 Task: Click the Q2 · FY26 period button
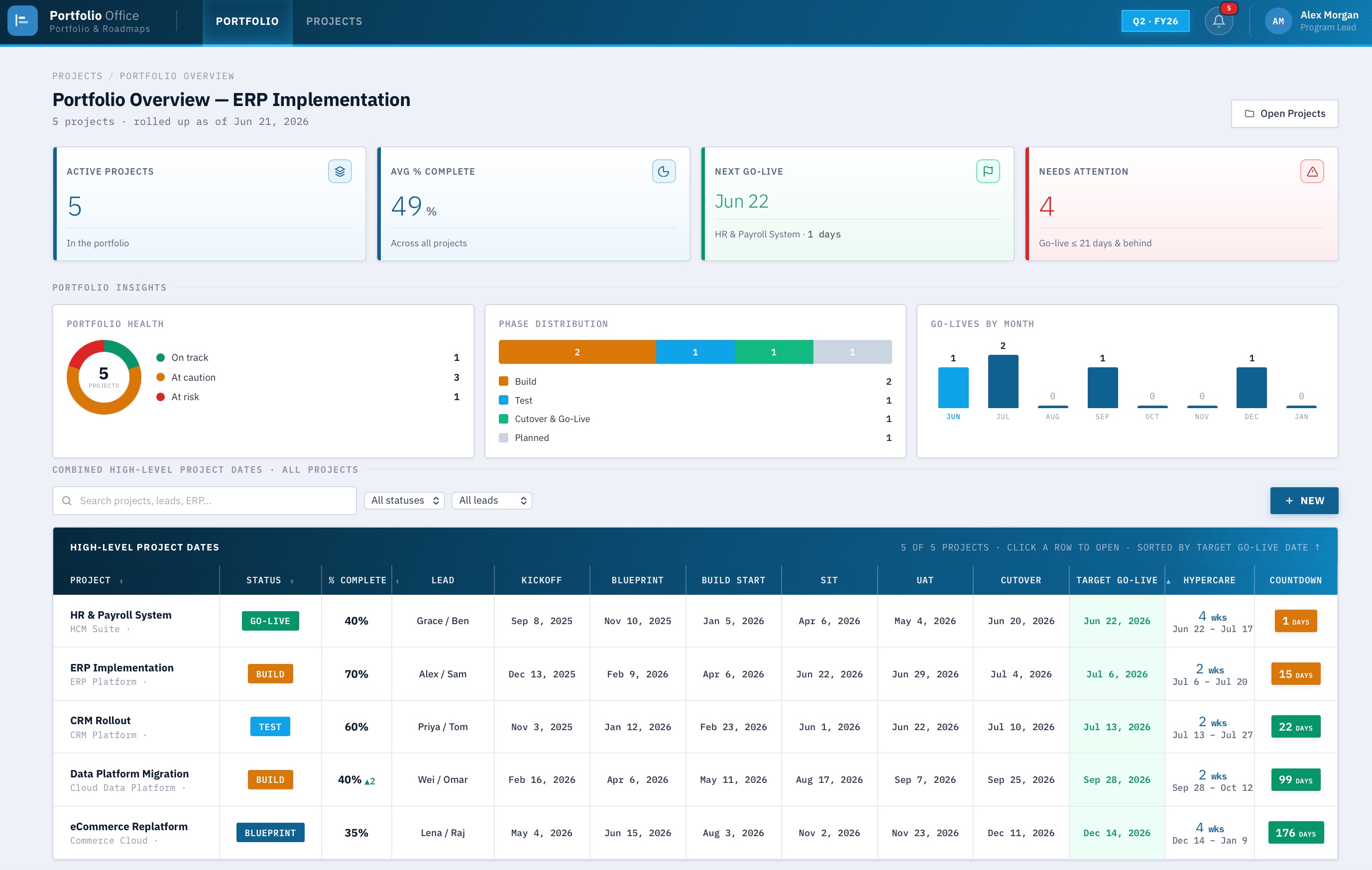coord(1155,21)
